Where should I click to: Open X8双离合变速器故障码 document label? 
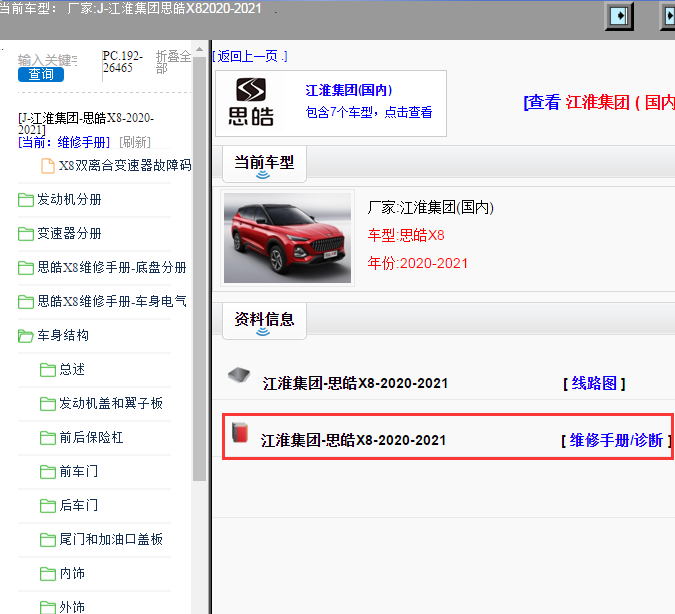pos(125,165)
